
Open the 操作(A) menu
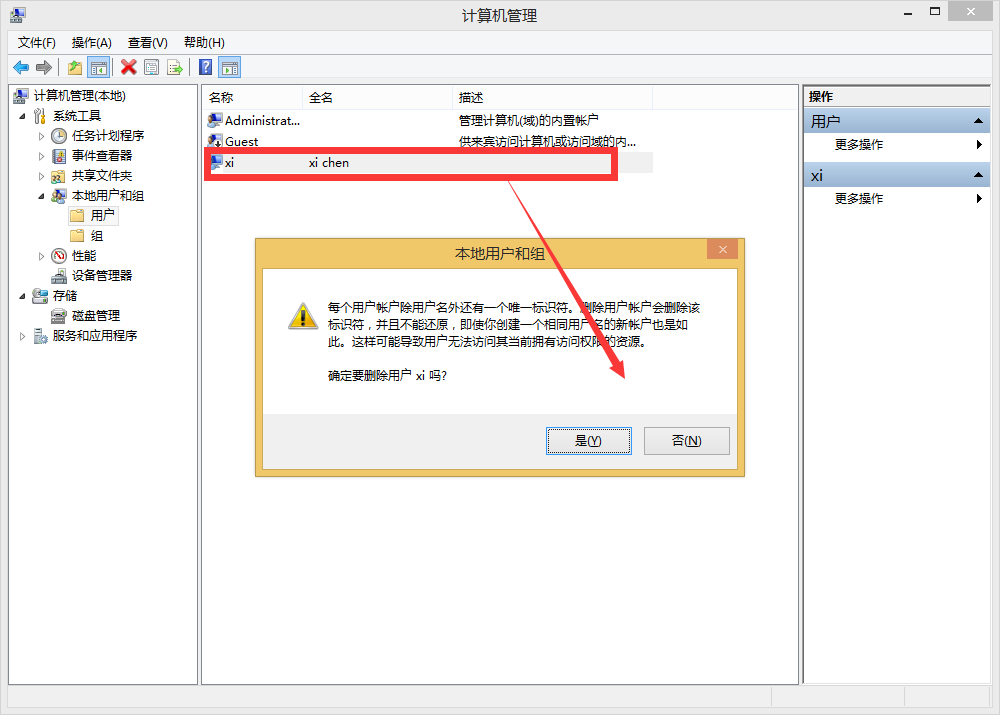92,43
